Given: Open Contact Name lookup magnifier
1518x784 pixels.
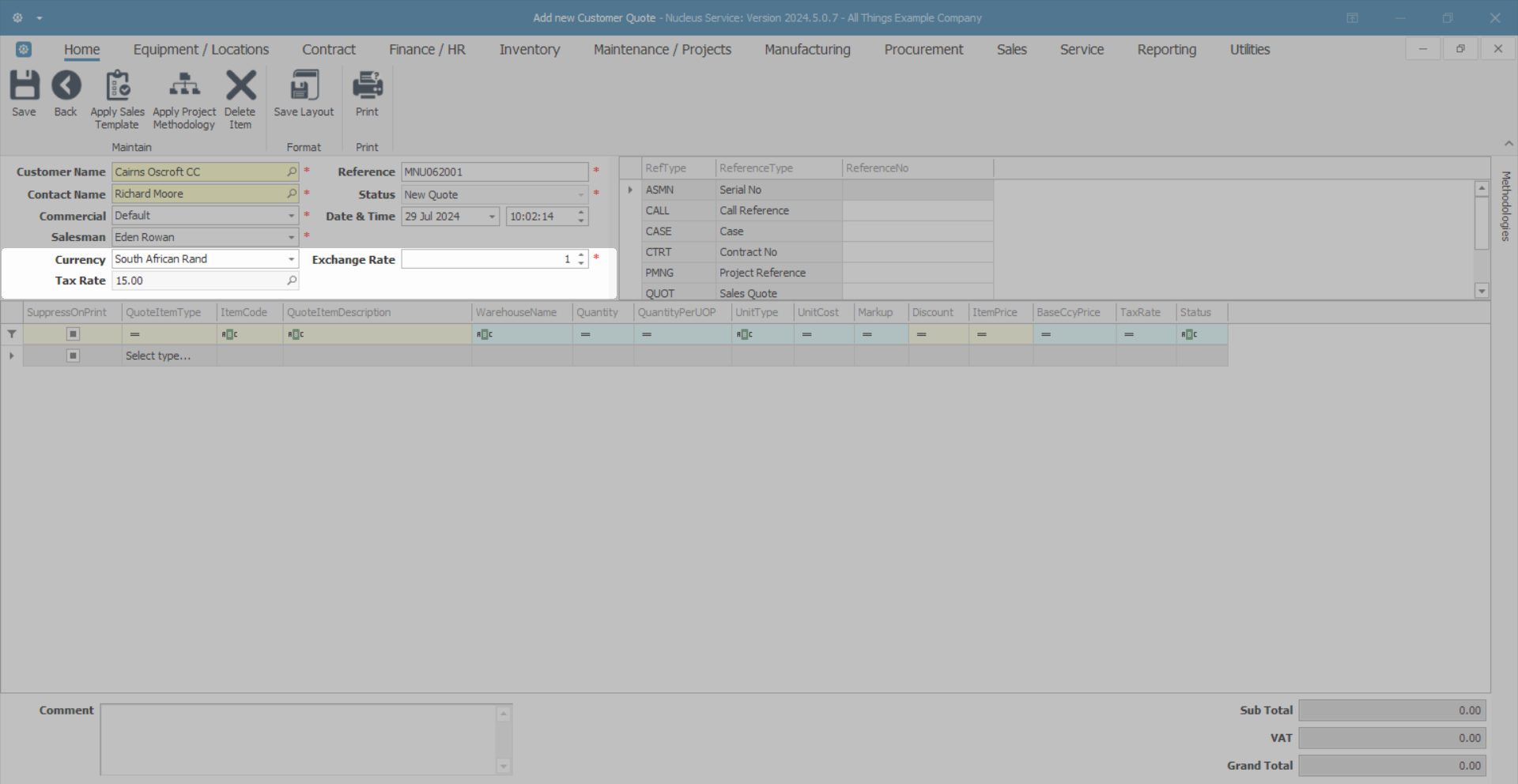Looking at the screenshot, I should point(292,194).
